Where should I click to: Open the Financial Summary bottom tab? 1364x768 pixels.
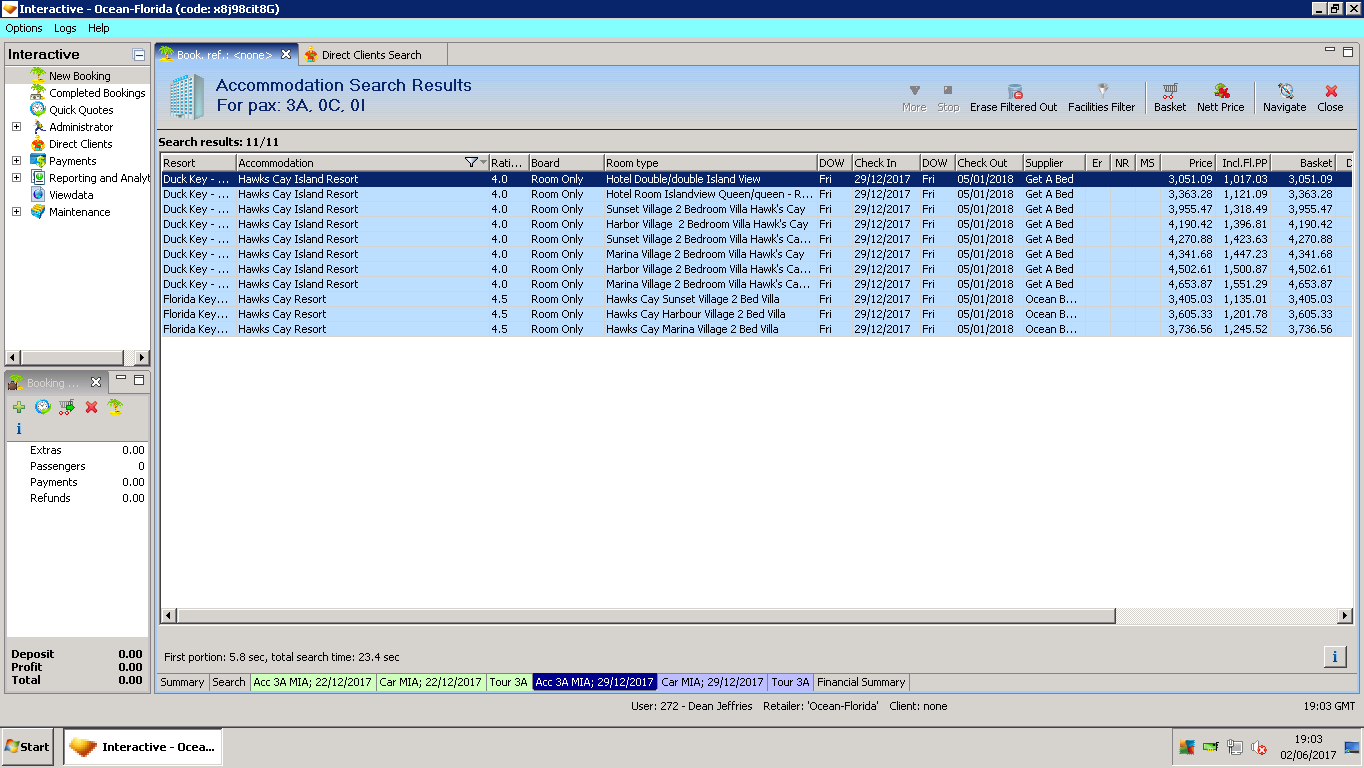tap(860, 682)
